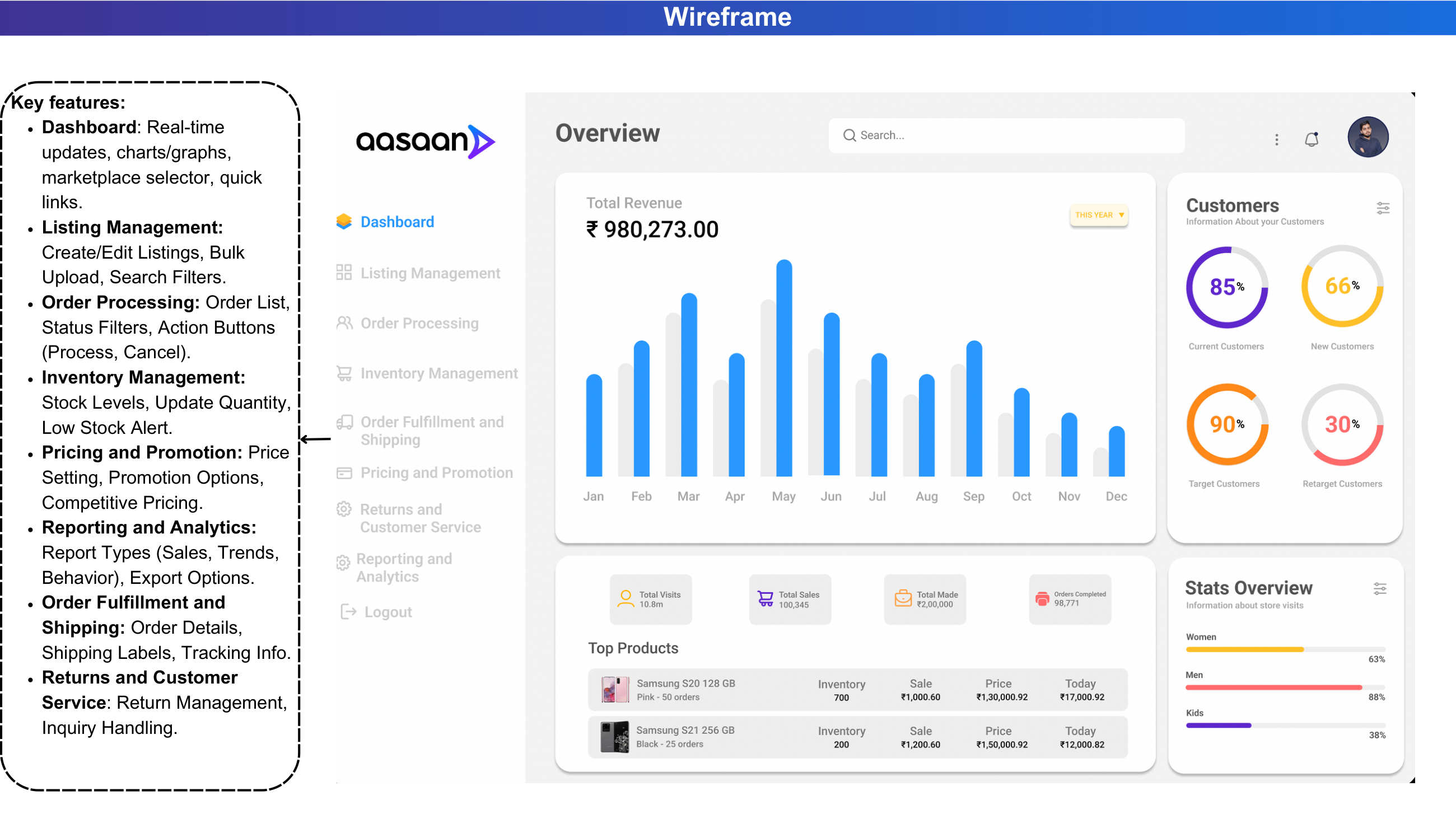Click the Logout exit icon
The image size is (1456, 819).
(348, 611)
